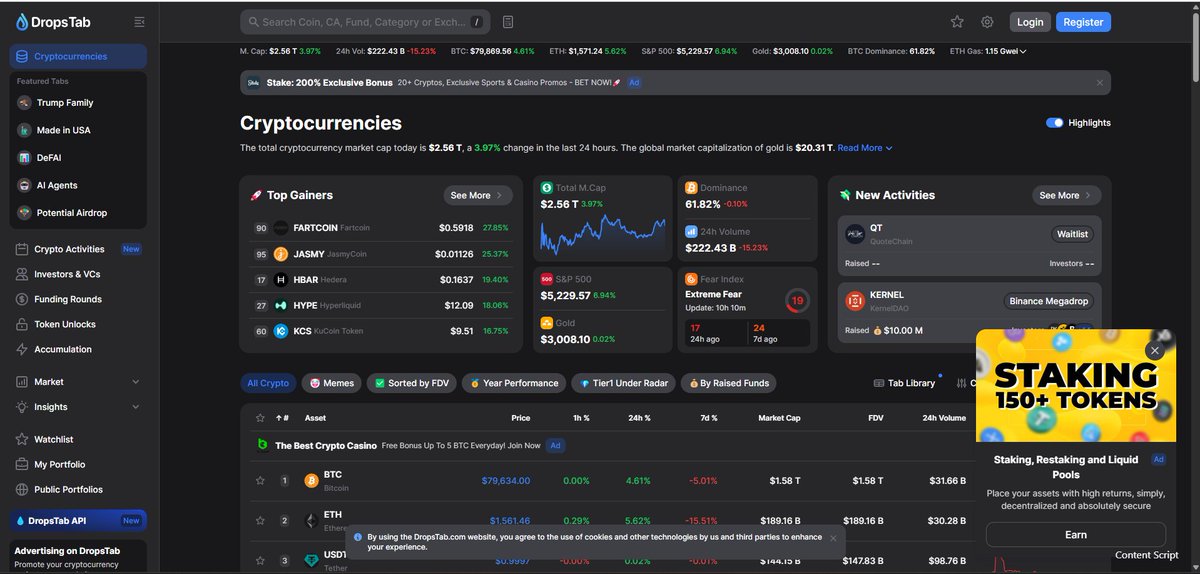Click the Login button

[x=1030, y=22]
